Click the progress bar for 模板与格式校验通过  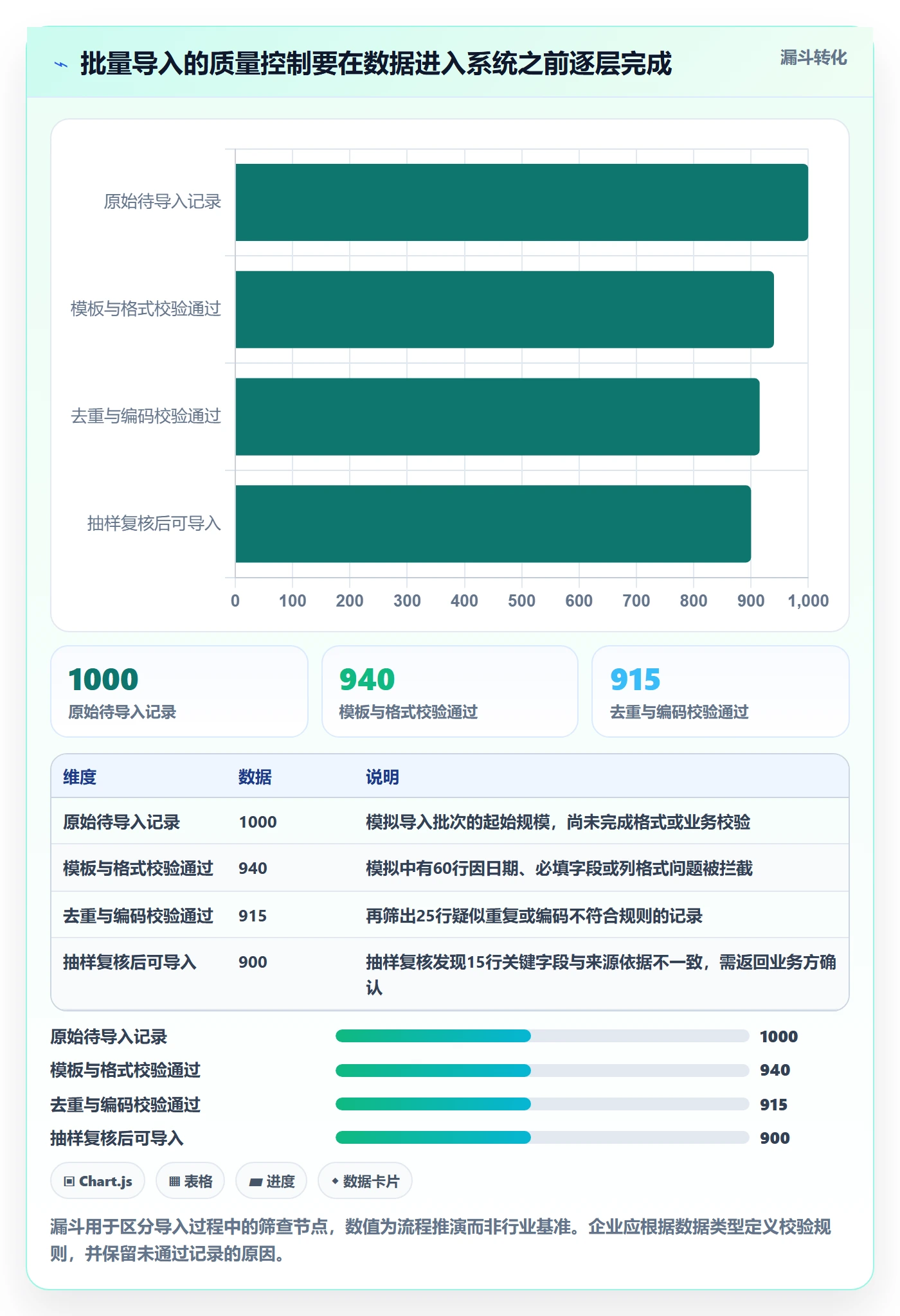[542, 1070]
